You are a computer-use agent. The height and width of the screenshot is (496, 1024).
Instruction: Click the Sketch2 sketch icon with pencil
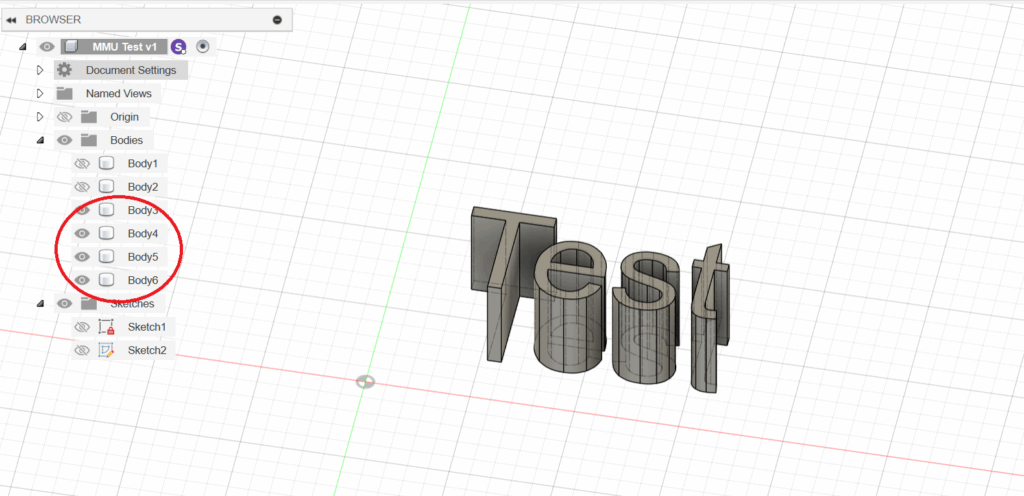[106, 350]
